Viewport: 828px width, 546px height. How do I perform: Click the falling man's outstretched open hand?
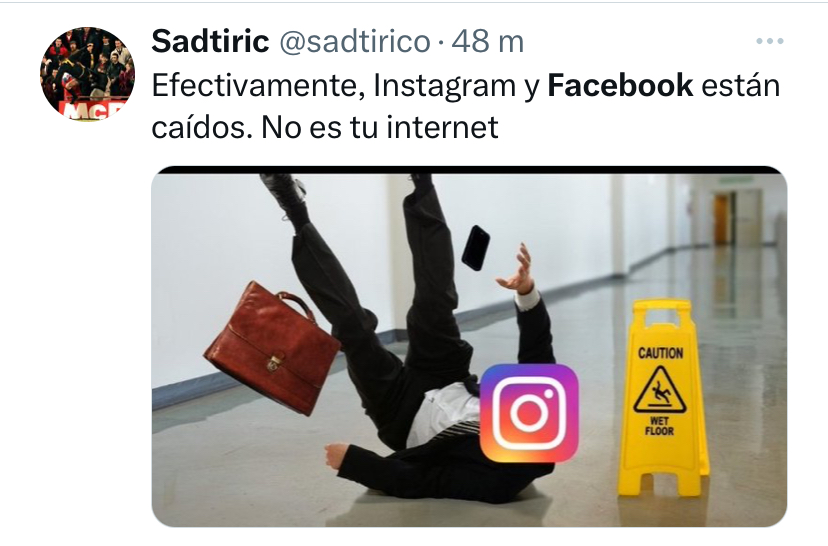(x=518, y=269)
